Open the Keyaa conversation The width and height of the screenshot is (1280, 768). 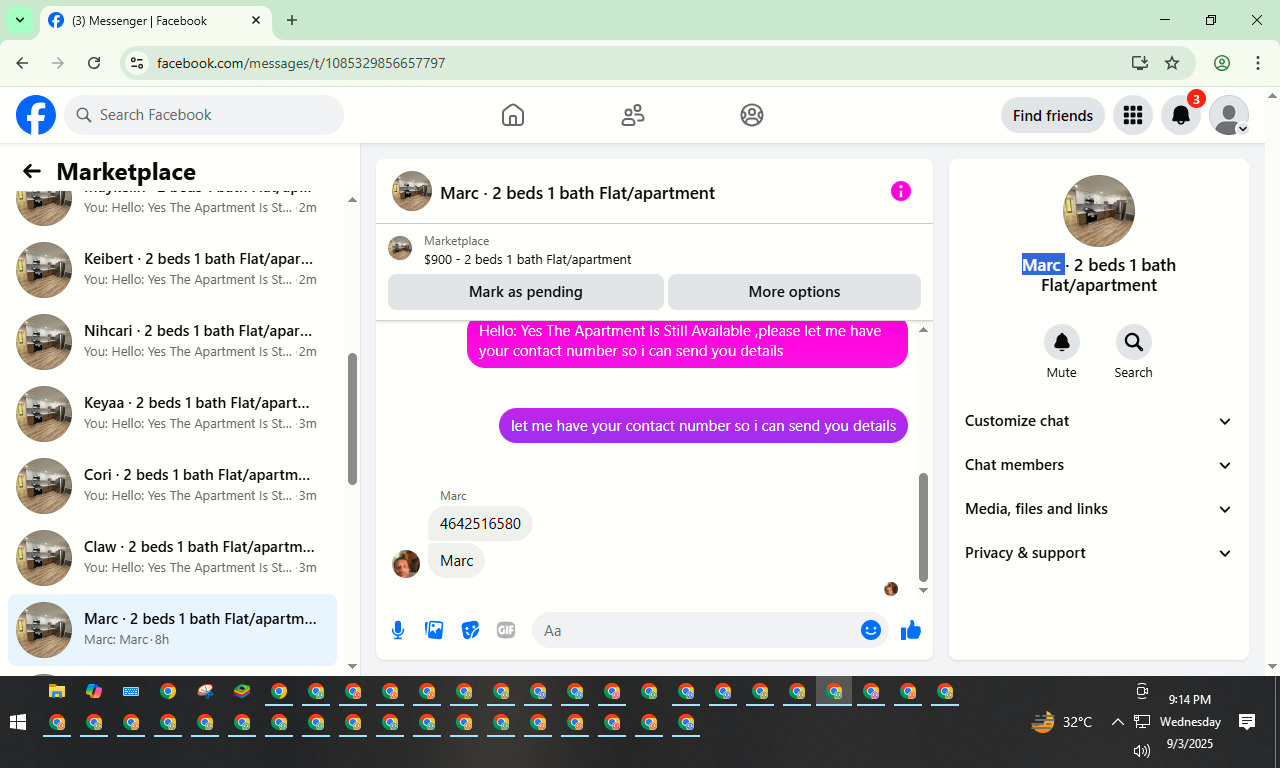[172, 413]
